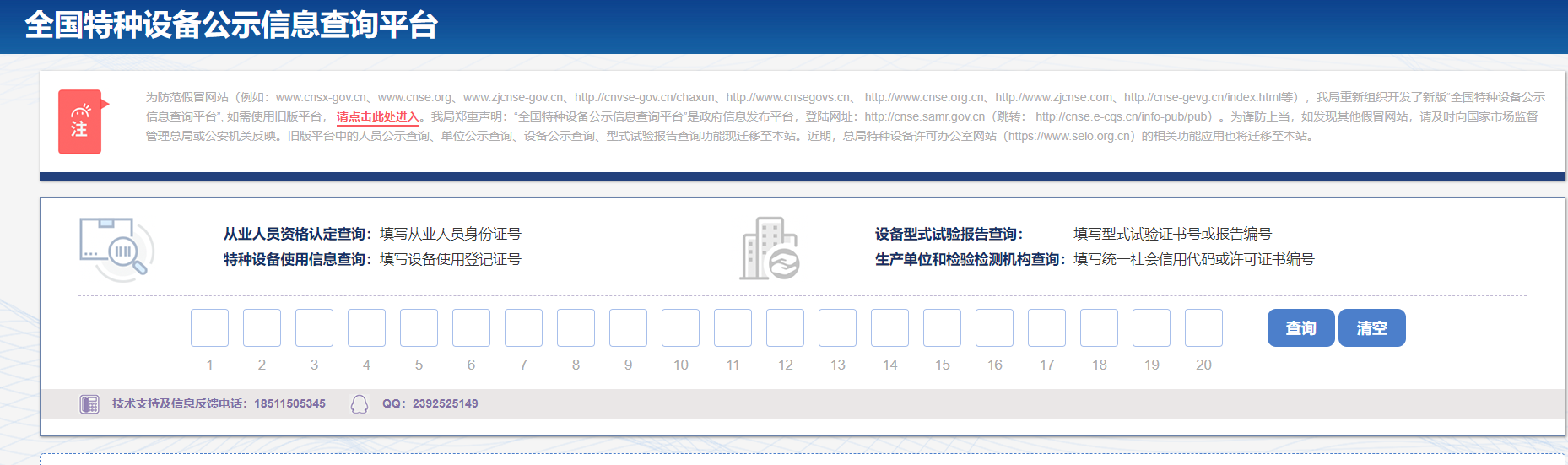Click the telephone support icon
The width and height of the screenshot is (1568, 465).
[89, 404]
